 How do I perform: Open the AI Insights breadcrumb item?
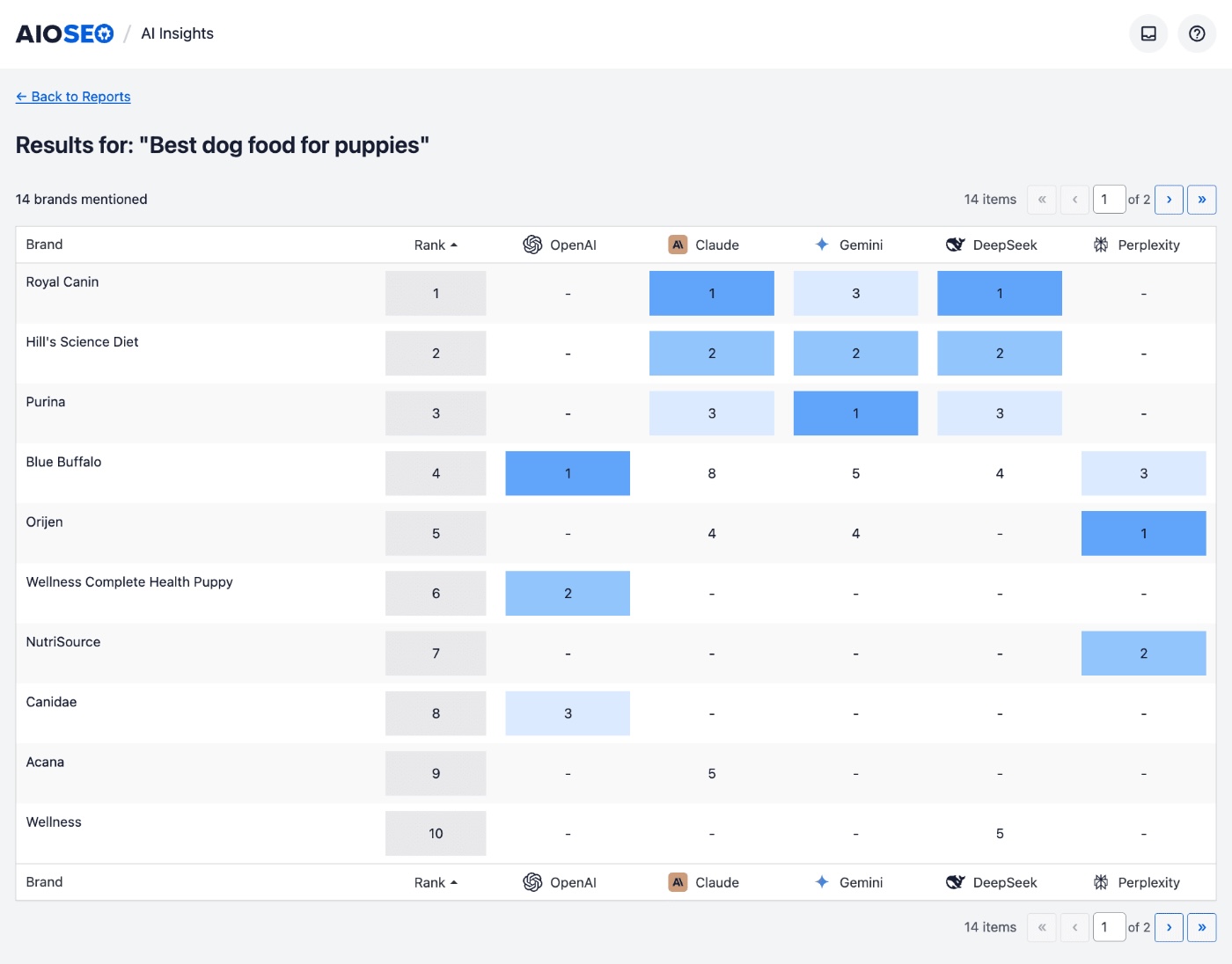(x=176, y=33)
